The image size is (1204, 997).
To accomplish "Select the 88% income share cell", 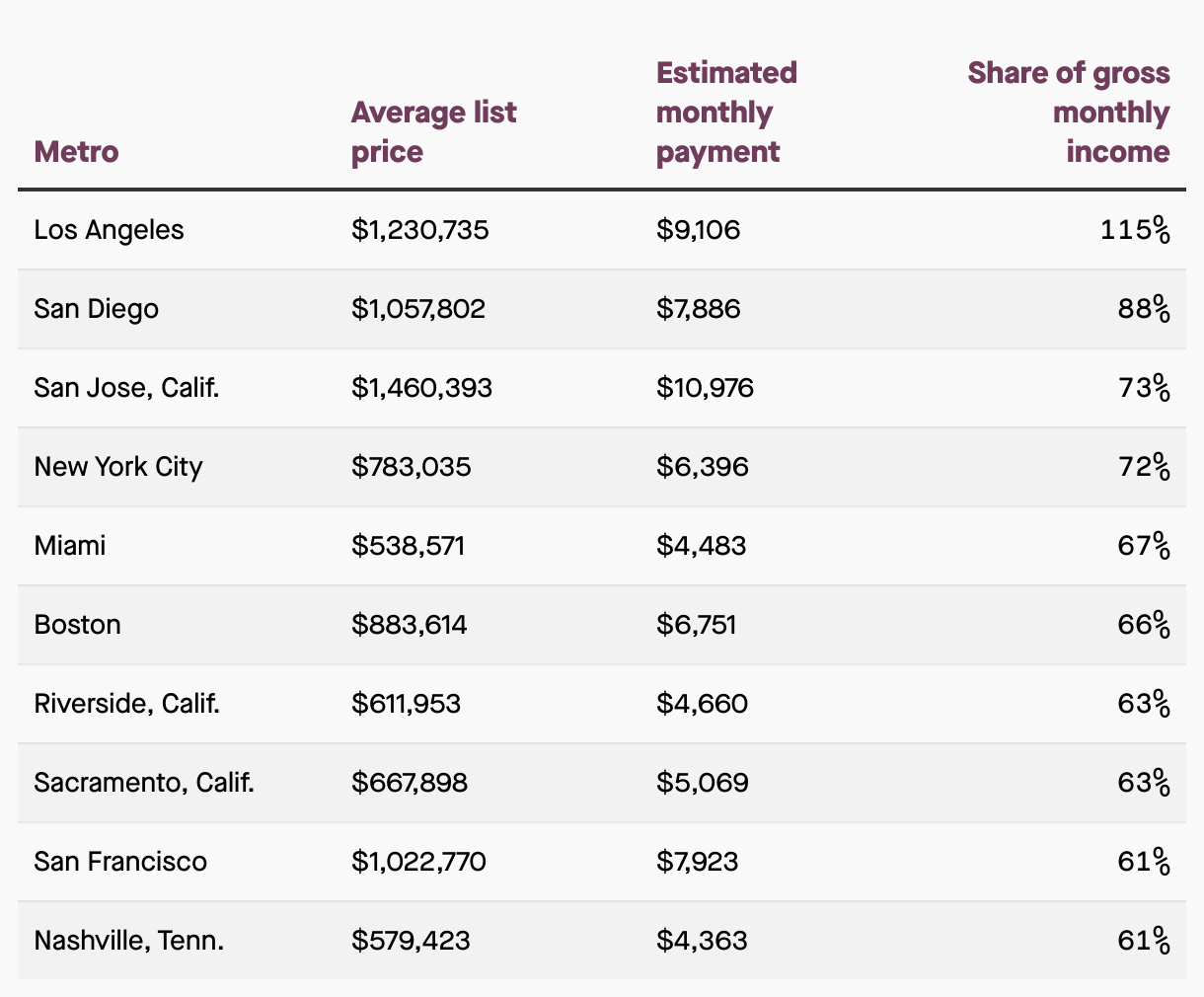I will click(x=1145, y=309).
